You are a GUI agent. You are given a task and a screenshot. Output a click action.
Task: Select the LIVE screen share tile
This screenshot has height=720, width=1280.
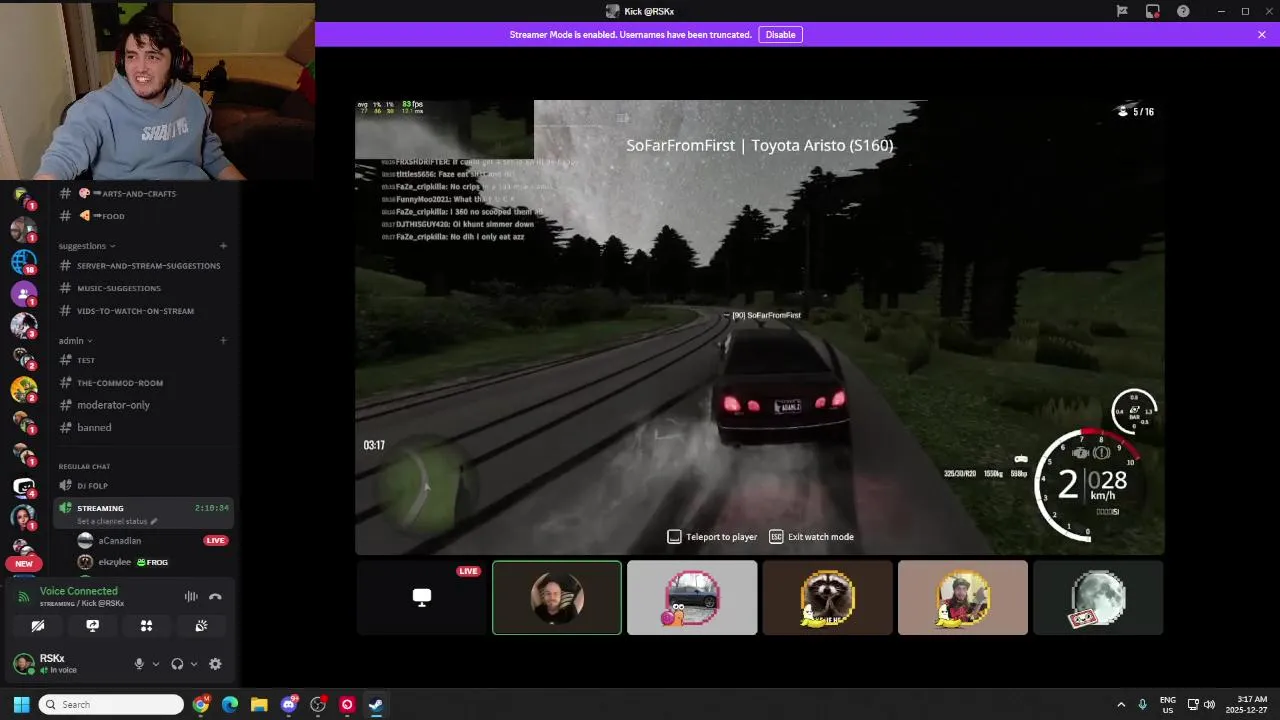421,597
